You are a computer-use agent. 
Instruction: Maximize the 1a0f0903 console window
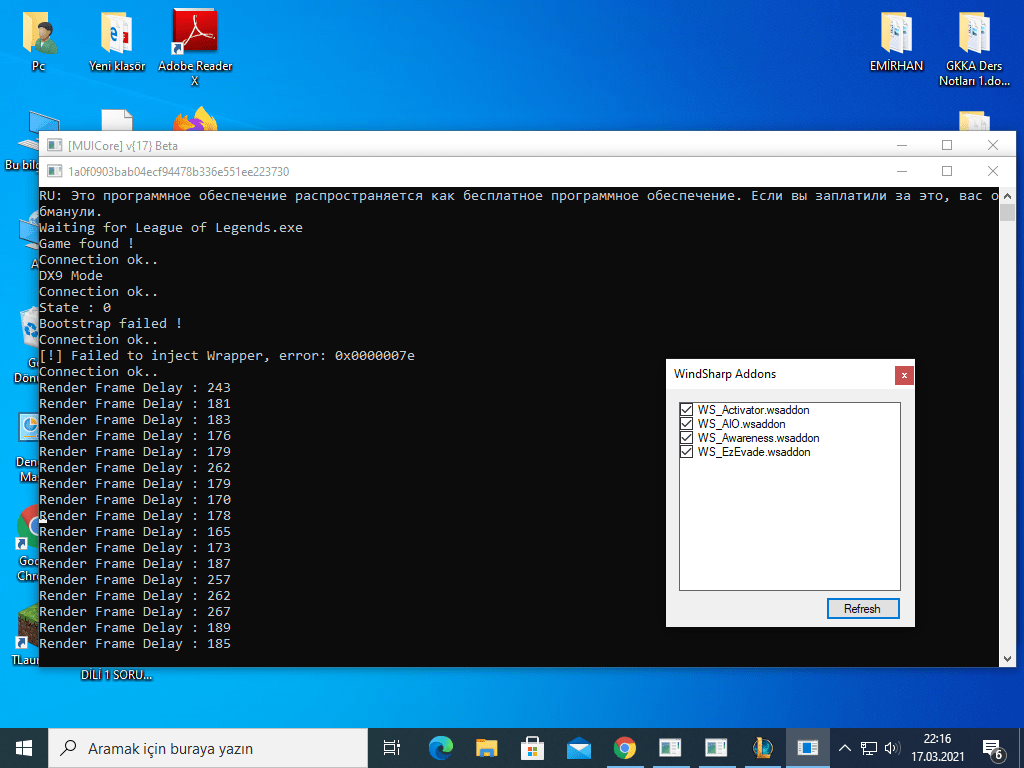947,172
